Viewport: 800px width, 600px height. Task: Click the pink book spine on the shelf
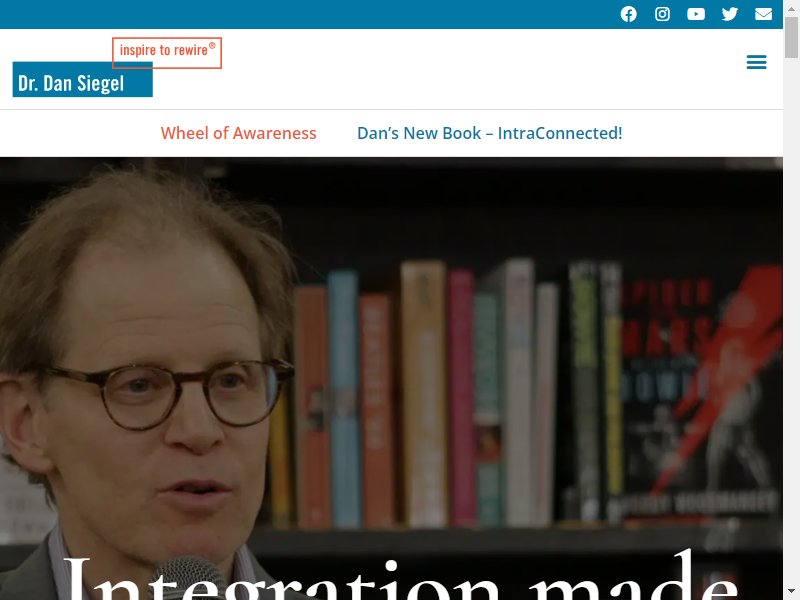tap(462, 398)
